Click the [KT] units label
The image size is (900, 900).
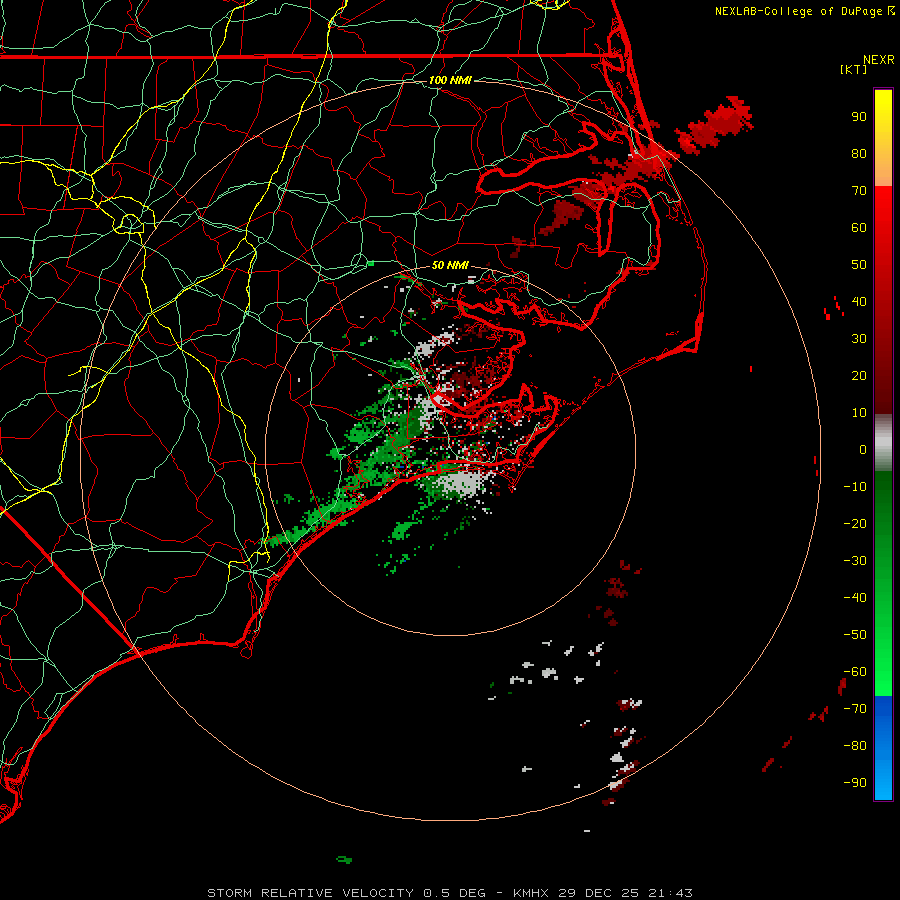(854, 69)
